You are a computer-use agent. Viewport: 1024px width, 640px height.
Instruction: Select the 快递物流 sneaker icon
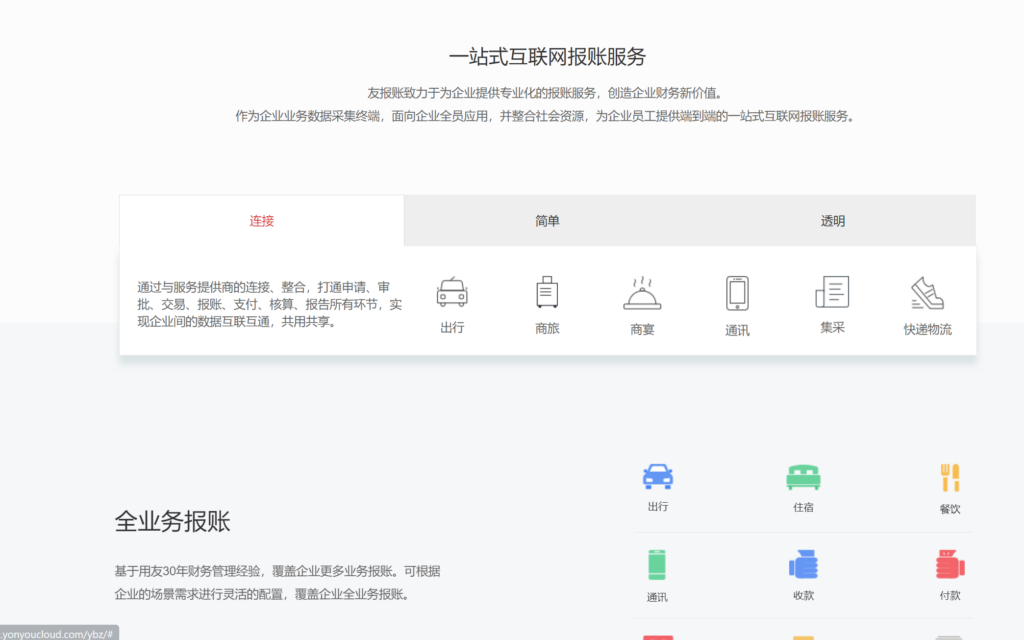click(x=927, y=293)
